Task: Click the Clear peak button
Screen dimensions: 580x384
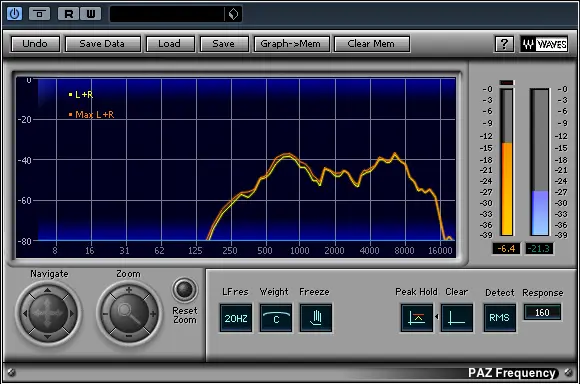Action: (x=457, y=318)
